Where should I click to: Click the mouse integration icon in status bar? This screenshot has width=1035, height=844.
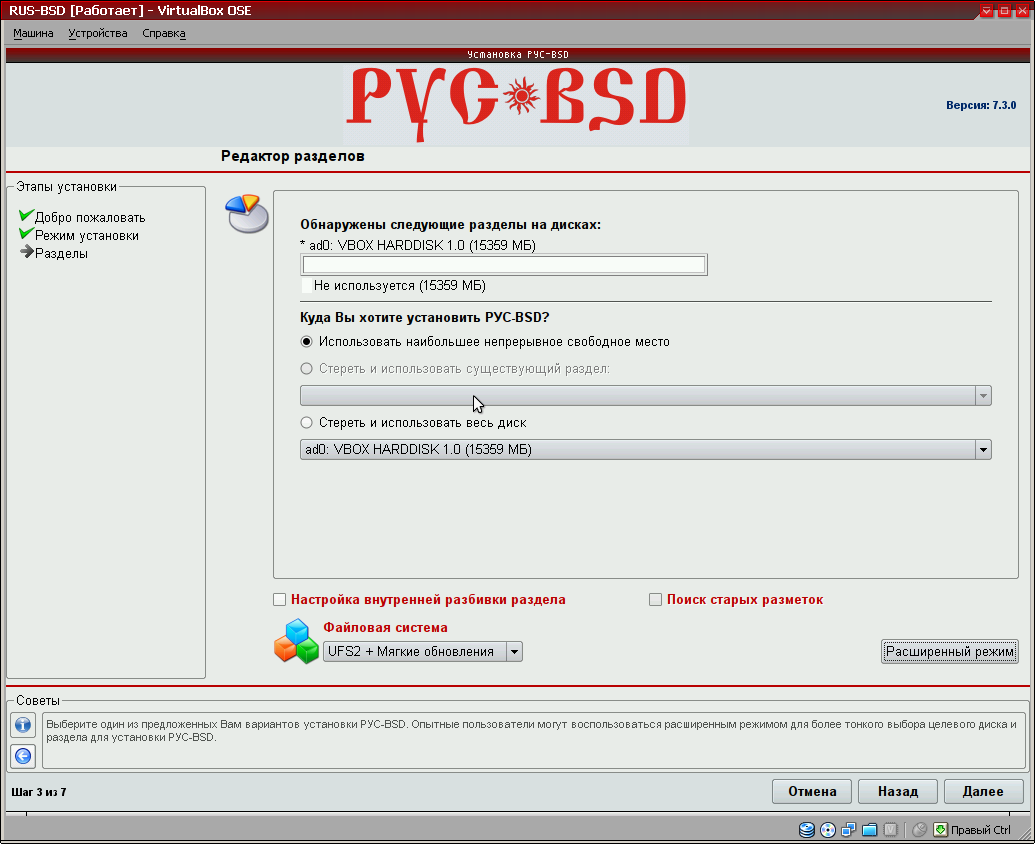919,829
